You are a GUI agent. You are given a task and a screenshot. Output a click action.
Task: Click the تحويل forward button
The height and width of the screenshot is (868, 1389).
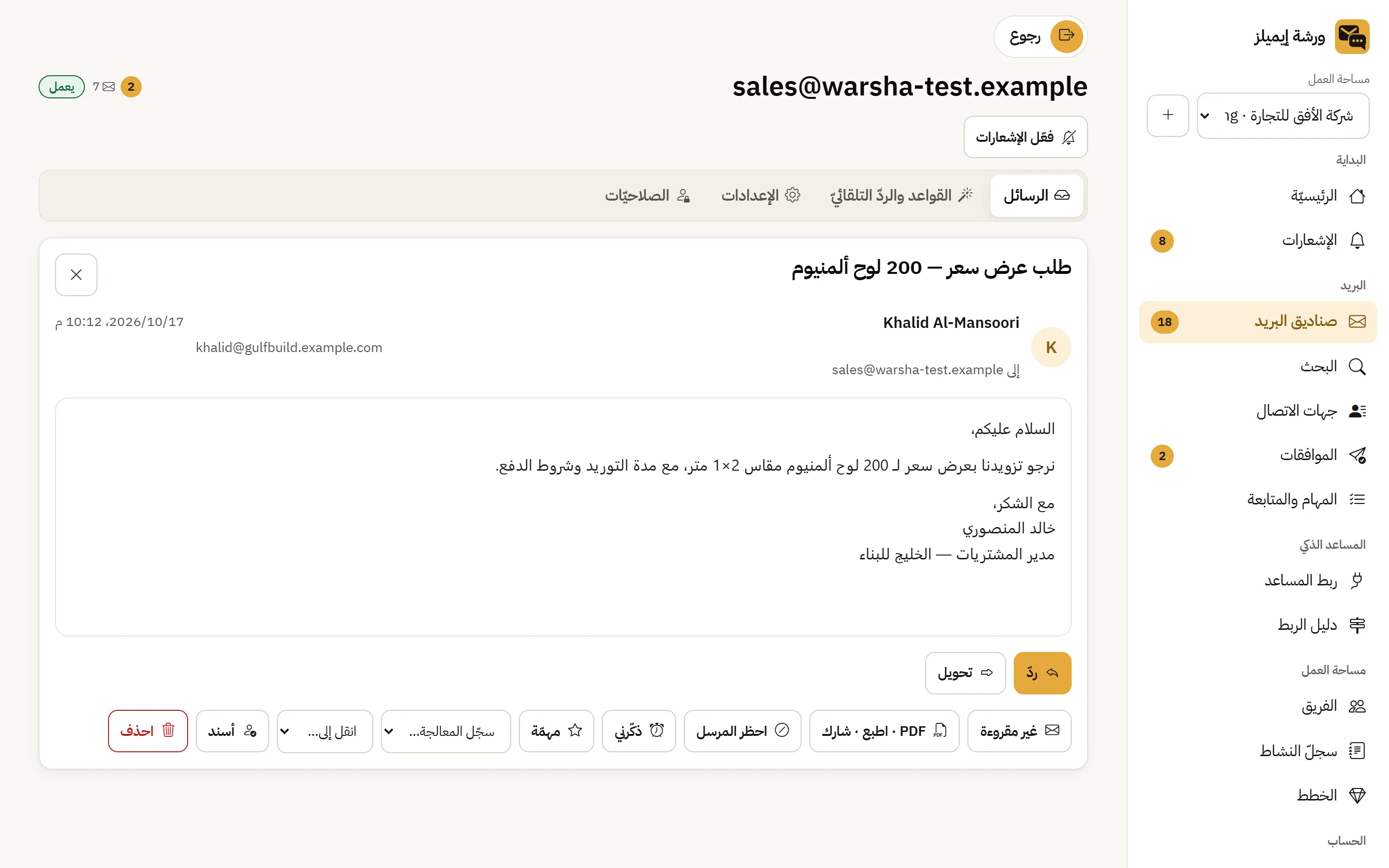click(x=965, y=673)
